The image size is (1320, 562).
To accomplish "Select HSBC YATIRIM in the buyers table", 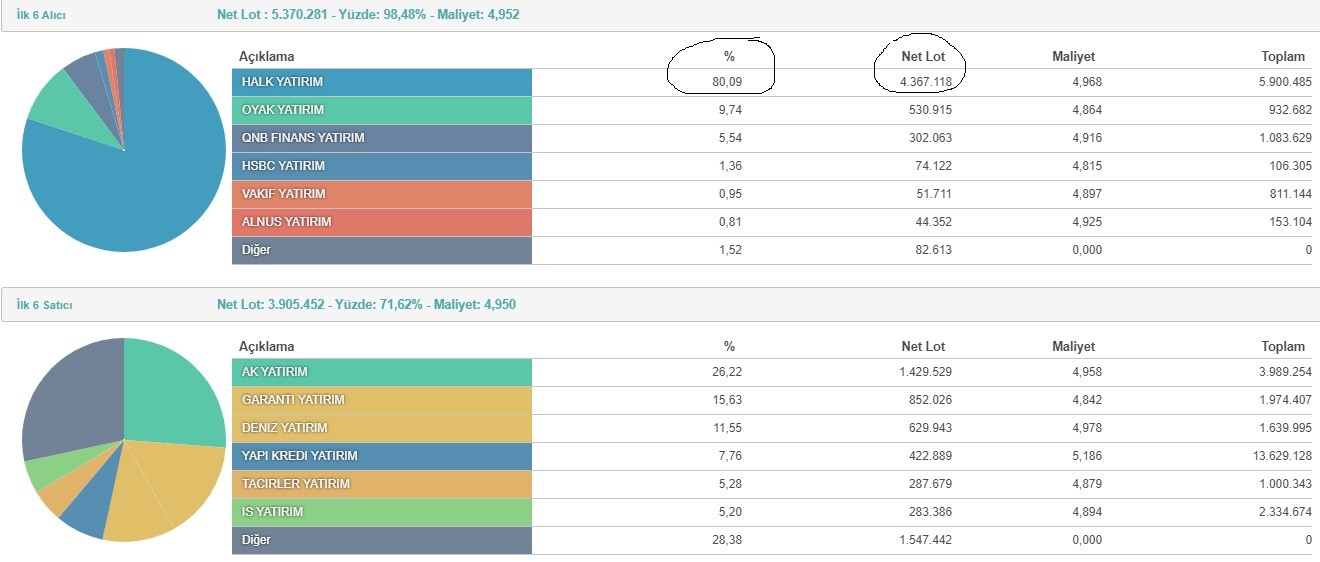I will (382, 166).
